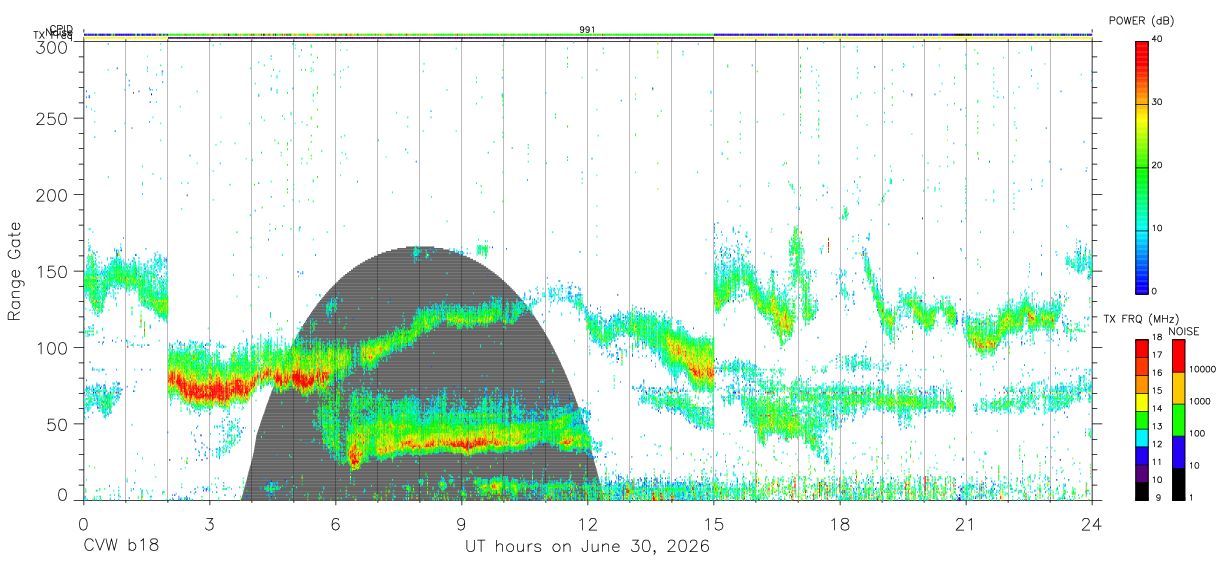This screenshot has height=567, width=1228.
Task: Click the 13 MHz label in frequency legend
Action: pyautogui.click(x=1158, y=427)
